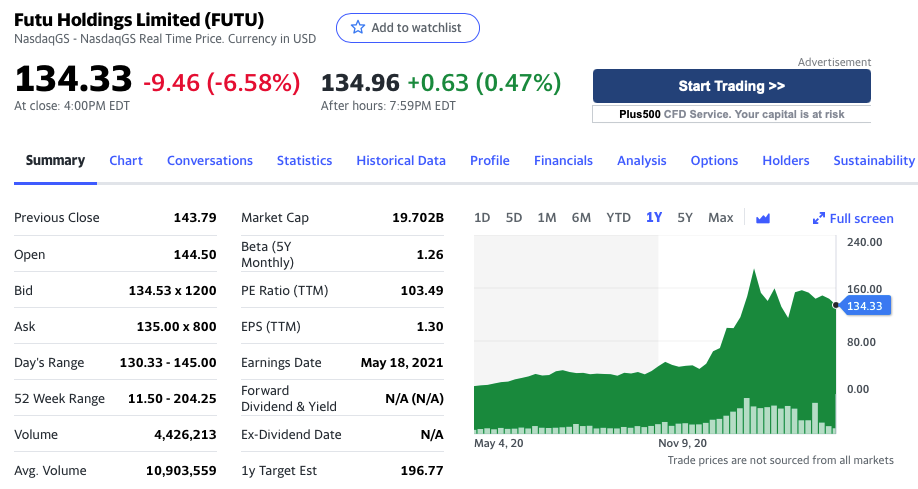Viewport: 918px width, 489px height.
Task: Click the Day's Range value 130.33 - 145.00
Action: click(168, 363)
